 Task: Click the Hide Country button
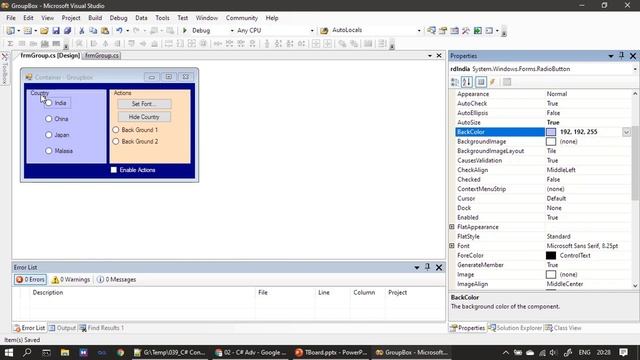click(x=144, y=117)
